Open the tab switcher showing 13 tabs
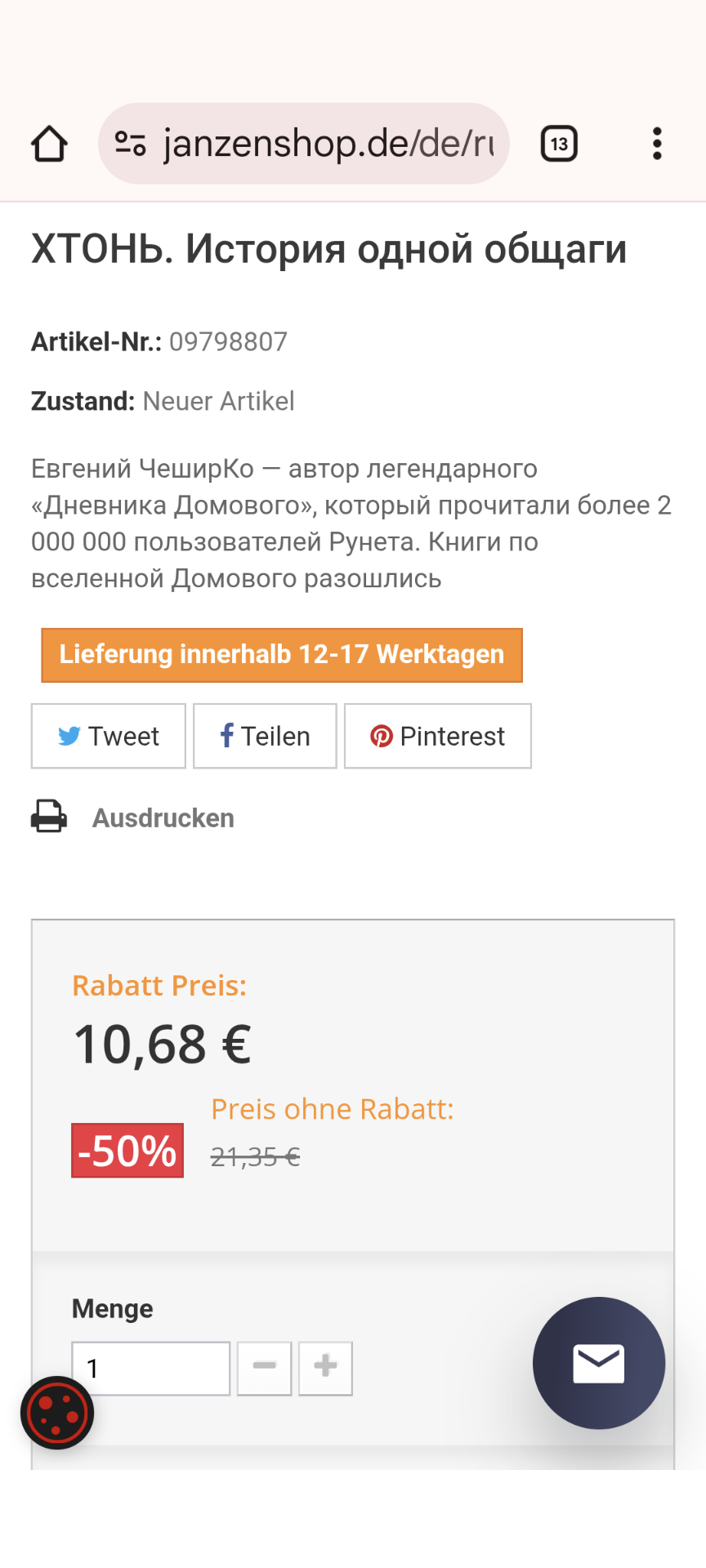Image resolution: width=706 pixels, height=1568 pixels. coord(560,145)
